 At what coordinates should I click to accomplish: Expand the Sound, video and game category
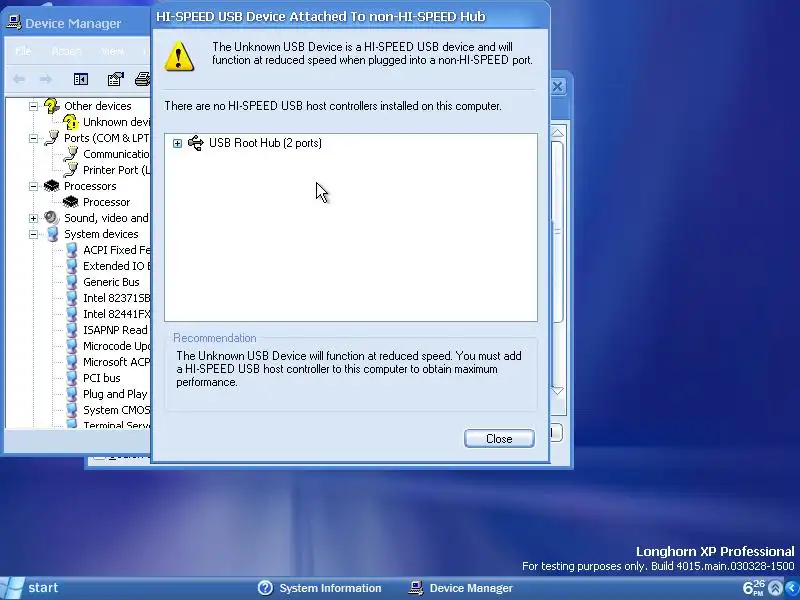coord(33,218)
